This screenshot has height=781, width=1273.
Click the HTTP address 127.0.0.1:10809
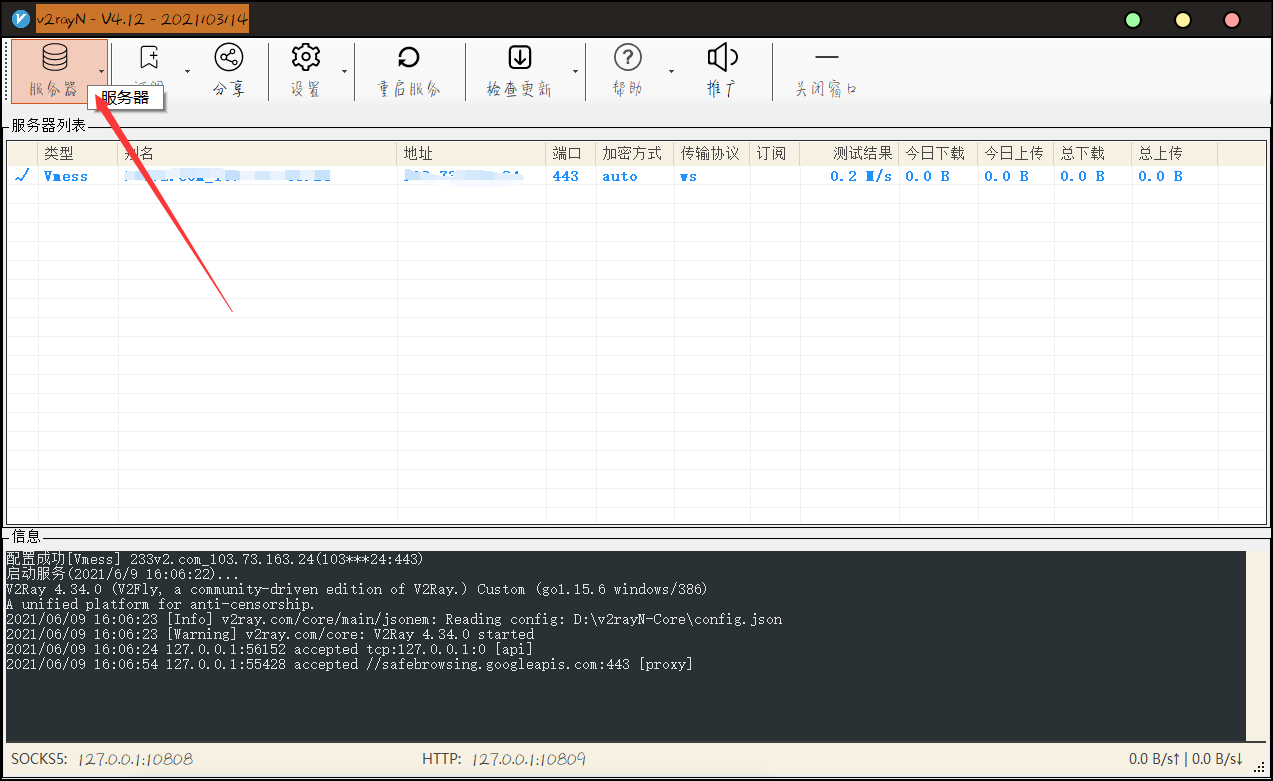(x=529, y=759)
